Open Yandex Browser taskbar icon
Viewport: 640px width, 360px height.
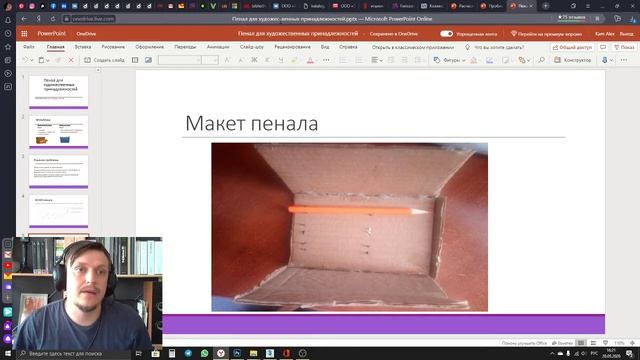click(221, 353)
